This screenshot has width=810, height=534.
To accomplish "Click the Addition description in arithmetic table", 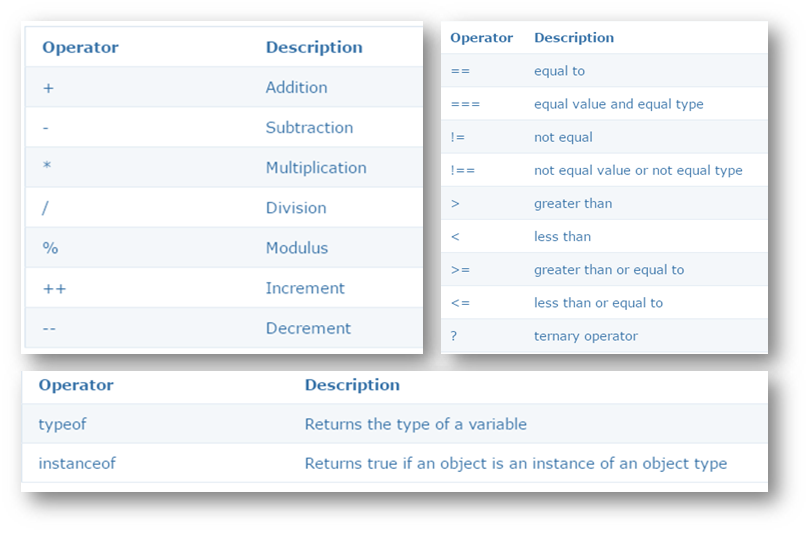I will [296, 88].
